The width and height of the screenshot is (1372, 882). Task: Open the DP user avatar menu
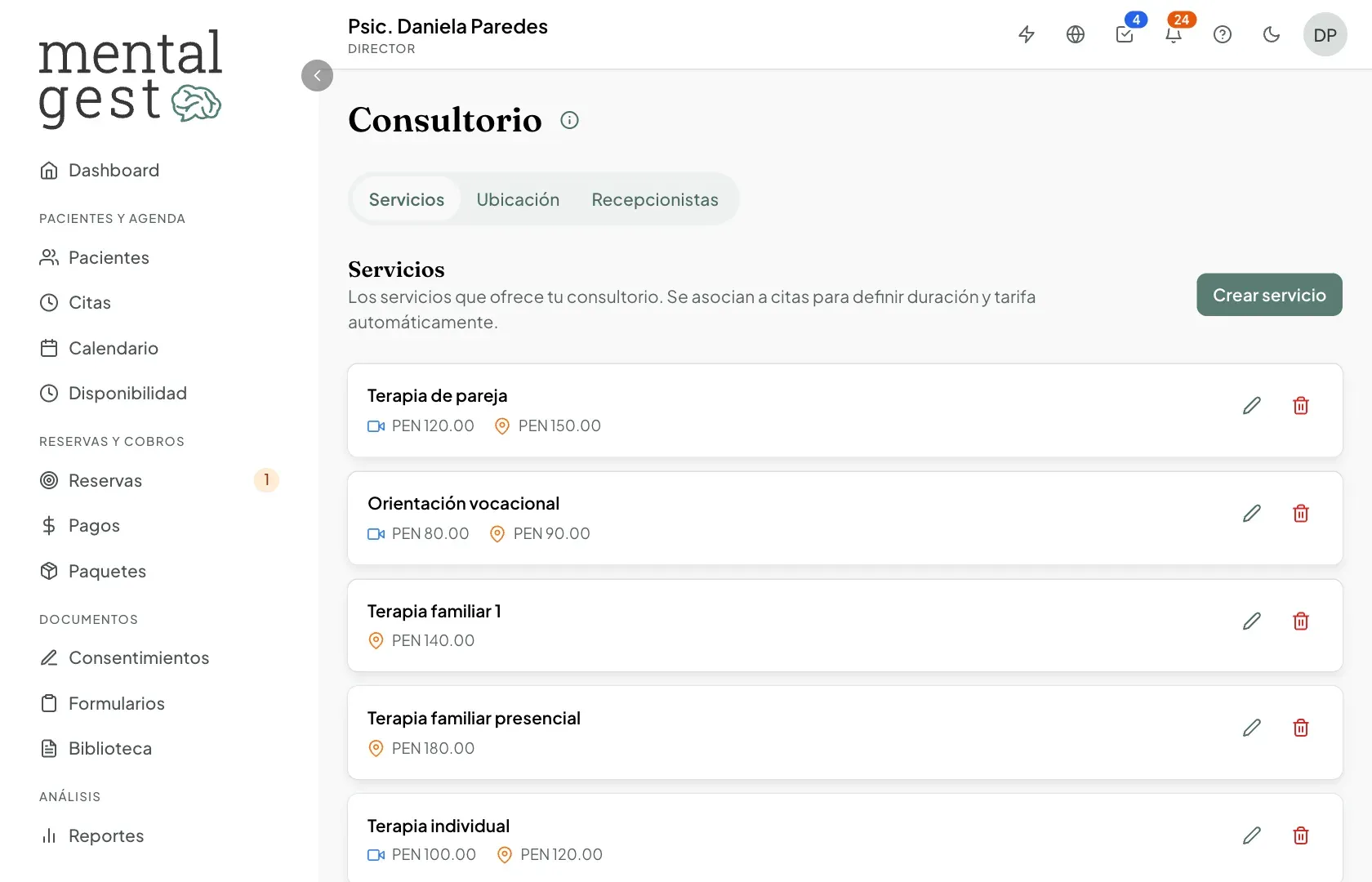1325,34
